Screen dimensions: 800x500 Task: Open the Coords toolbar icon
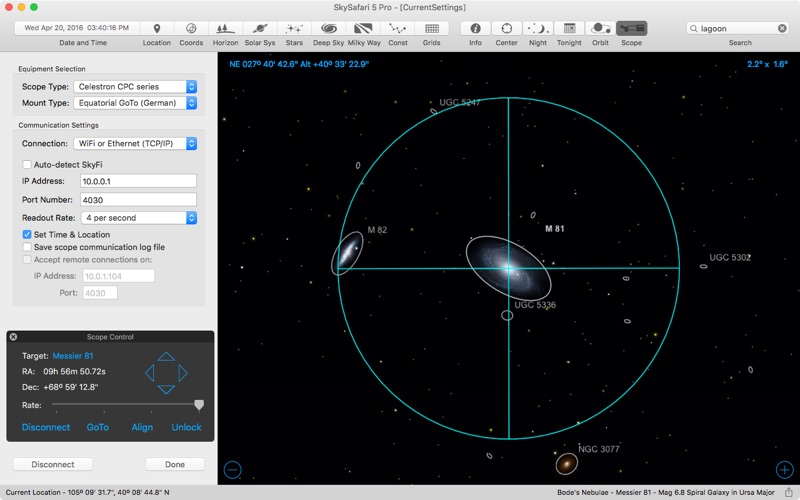191,29
